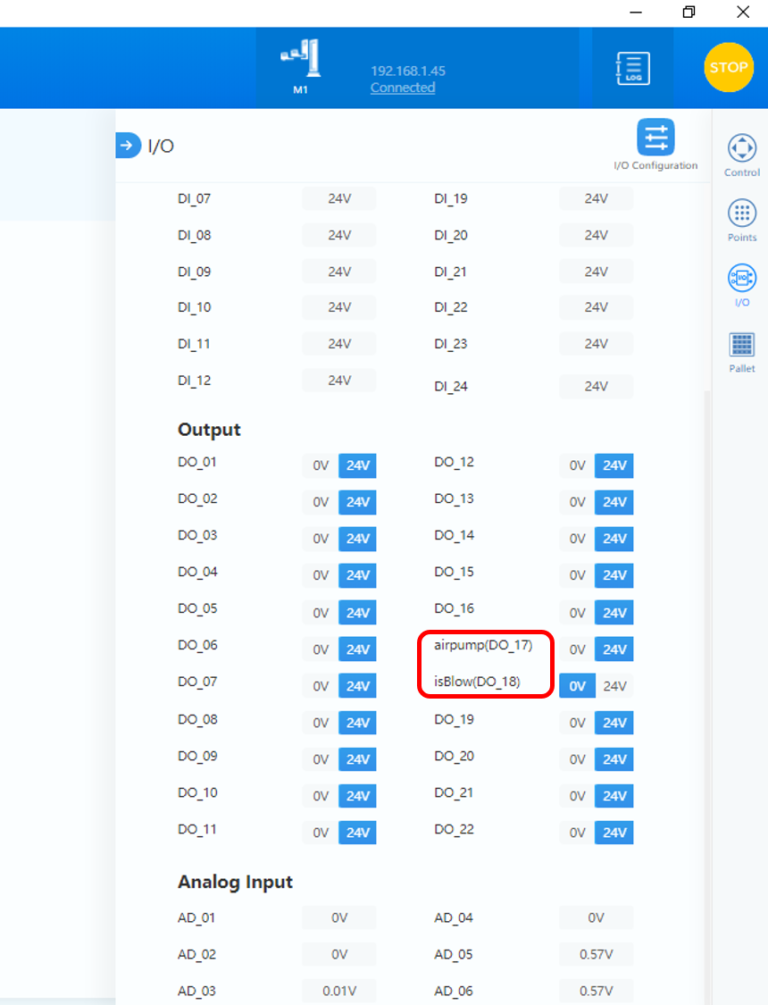Switch DO_12 output to 0V
Viewport: 768px width, 1005px height.
[x=577, y=467]
